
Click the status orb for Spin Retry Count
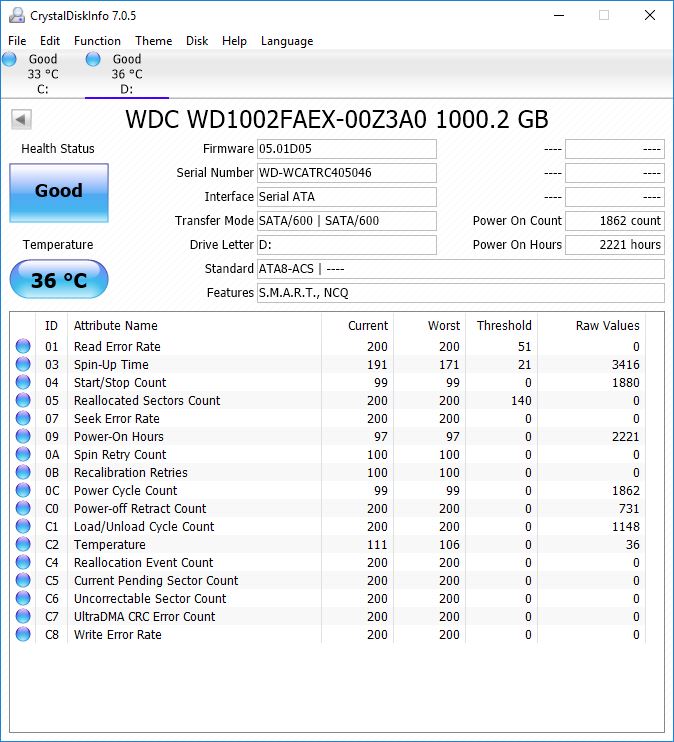coord(23,454)
